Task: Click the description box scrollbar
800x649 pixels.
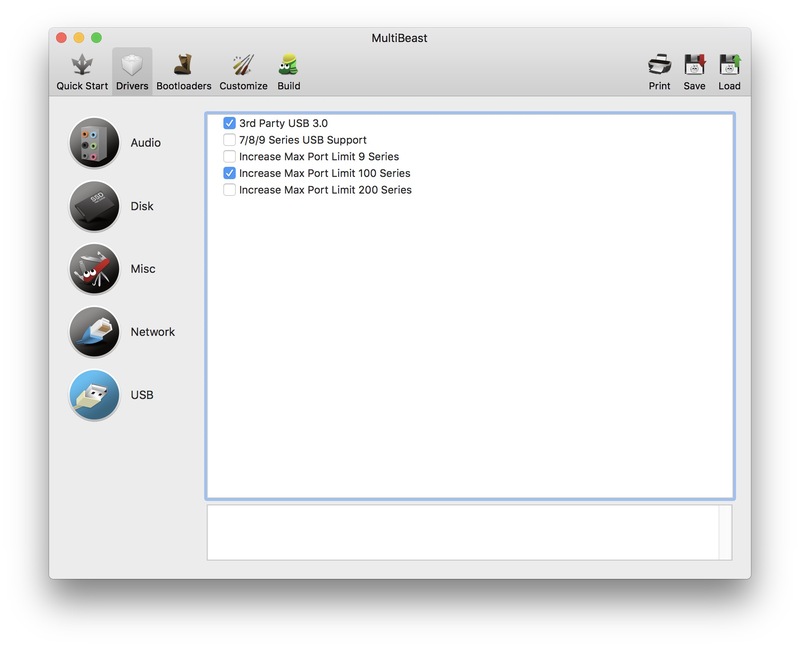Action: pos(725,532)
